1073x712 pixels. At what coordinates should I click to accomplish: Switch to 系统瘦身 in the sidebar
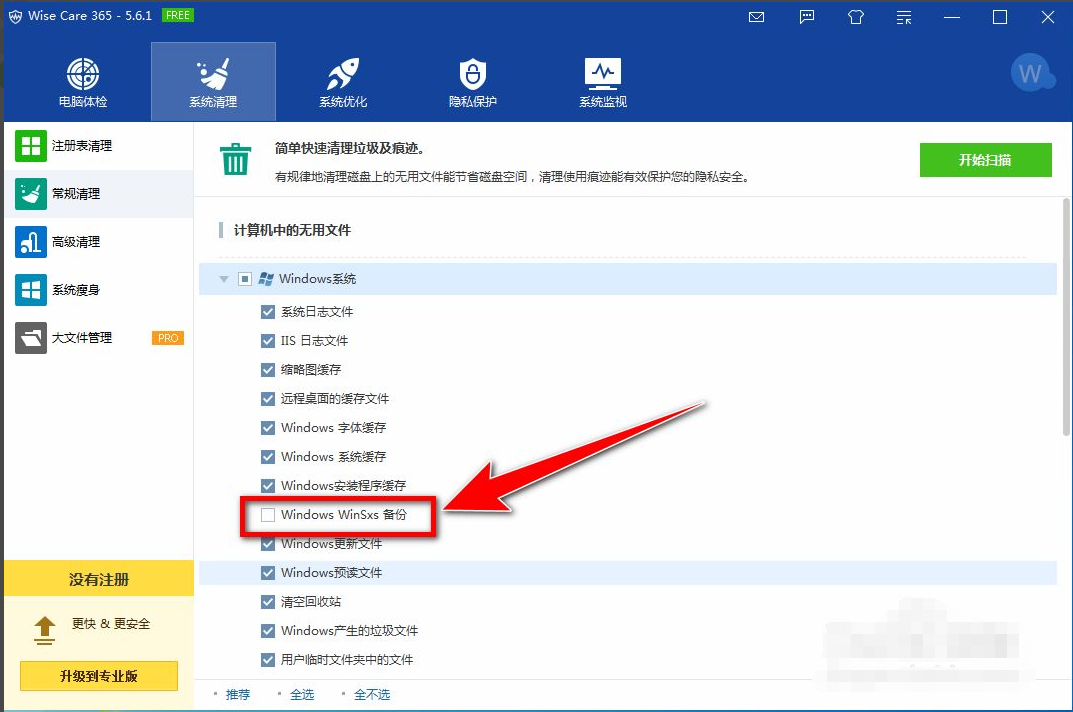[x=76, y=290]
